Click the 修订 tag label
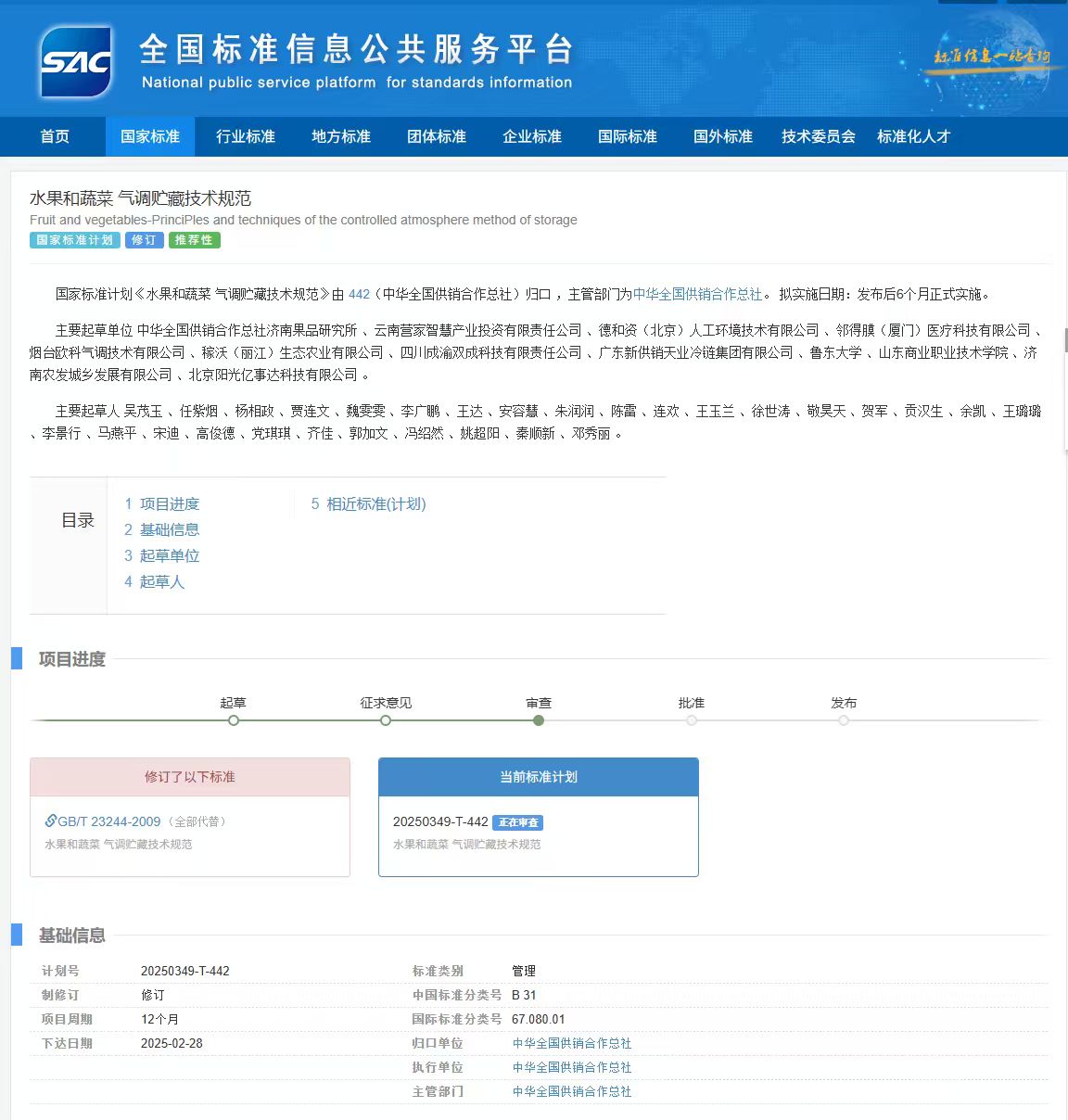The height and width of the screenshot is (1120, 1068). 144,240
